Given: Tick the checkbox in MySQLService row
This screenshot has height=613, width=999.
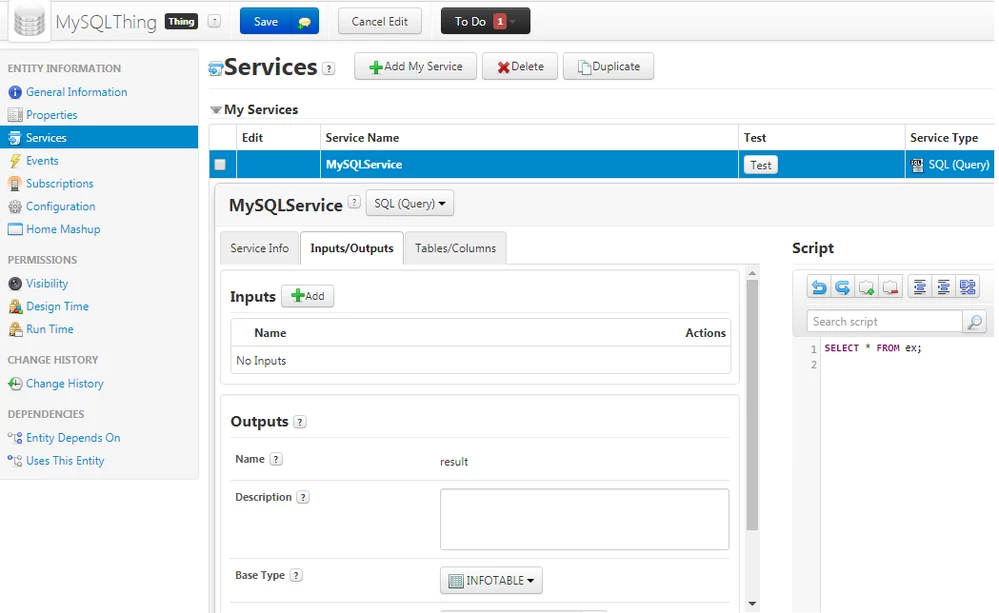Looking at the screenshot, I should [220, 164].
